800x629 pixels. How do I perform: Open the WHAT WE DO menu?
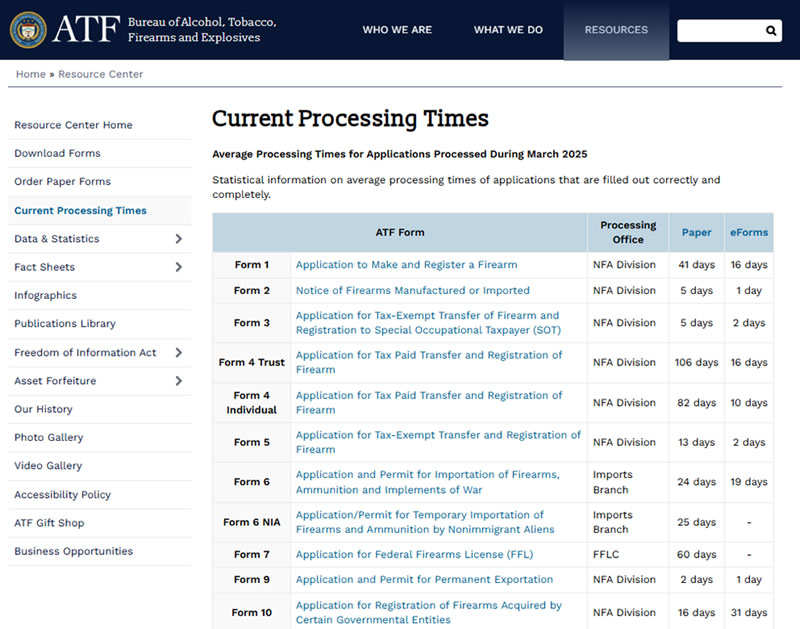click(x=508, y=30)
